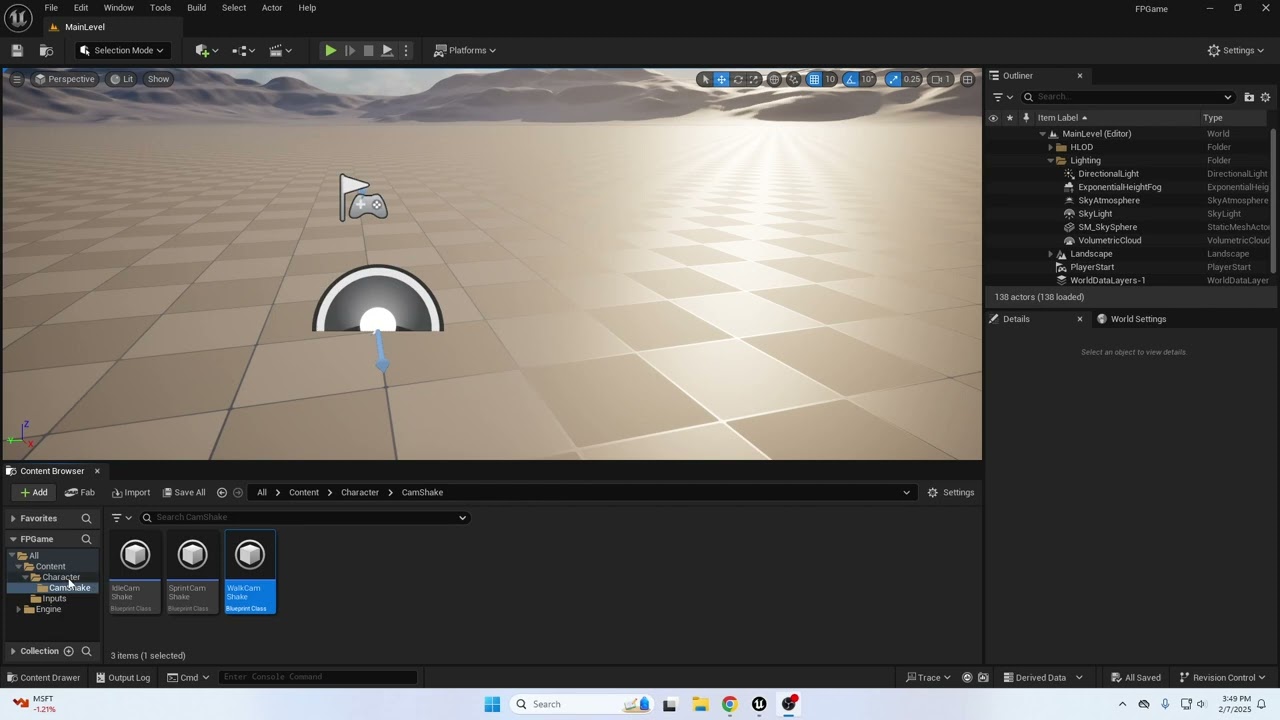Expand the Landscape item in Outliner
Viewport: 1280px width, 720px height.
(x=1051, y=254)
